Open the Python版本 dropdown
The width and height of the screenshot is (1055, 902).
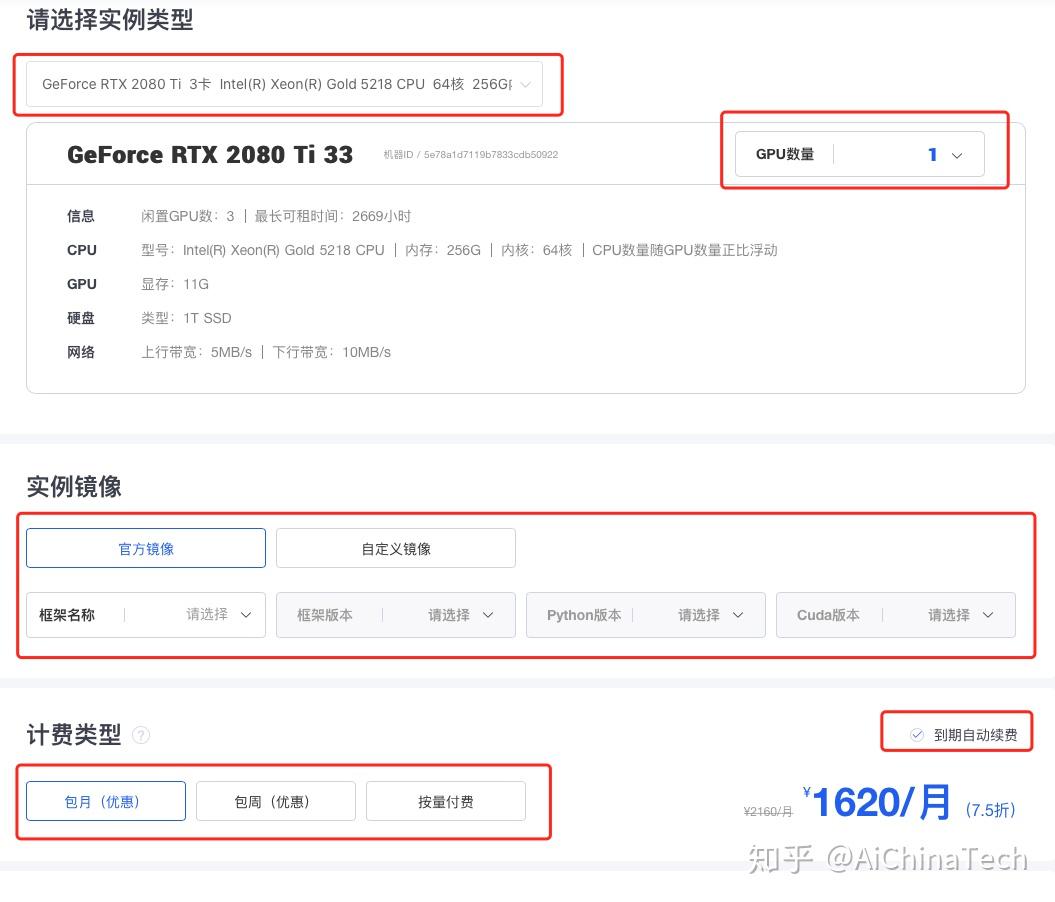[x=645, y=614]
